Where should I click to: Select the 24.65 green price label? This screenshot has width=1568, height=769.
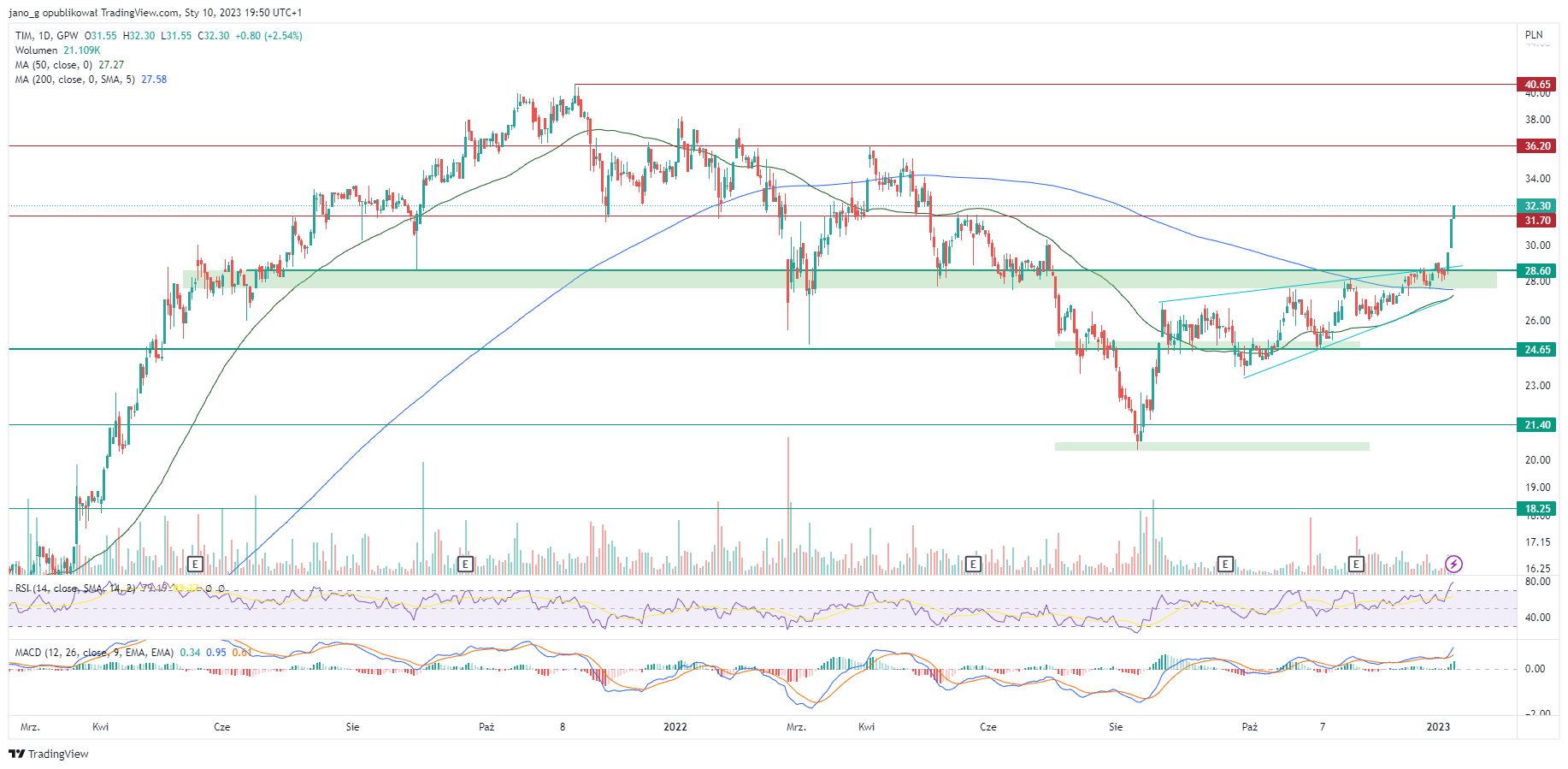click(1537, 349)
